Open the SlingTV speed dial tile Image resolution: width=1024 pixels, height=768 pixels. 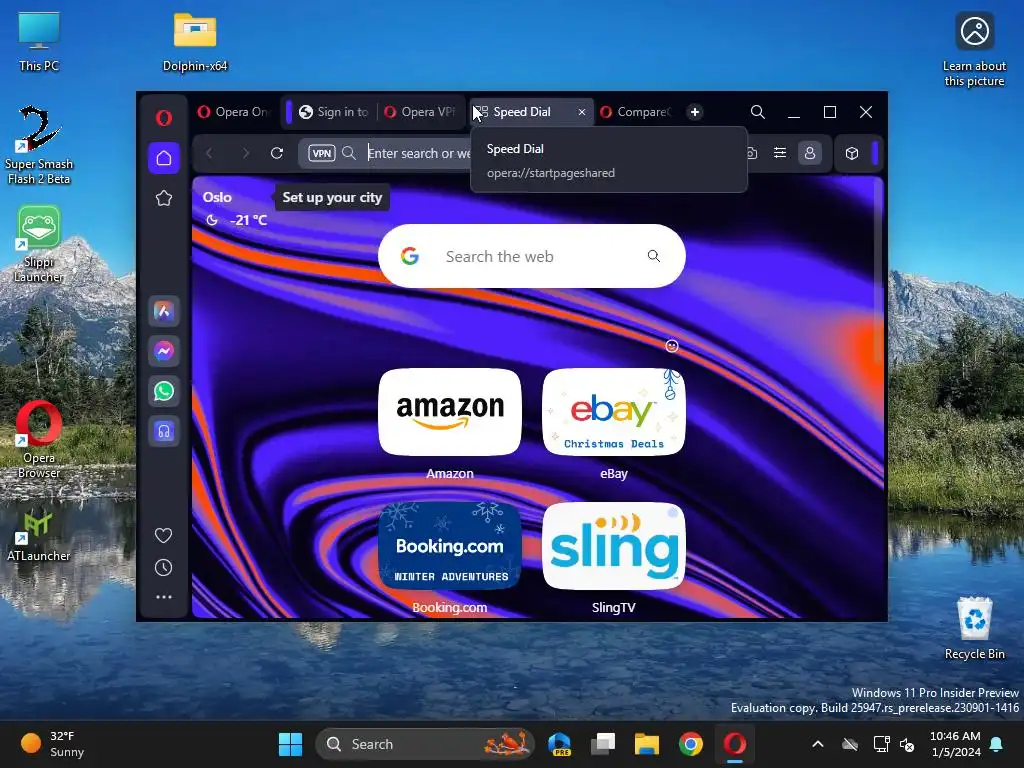[x=614, y=546]
